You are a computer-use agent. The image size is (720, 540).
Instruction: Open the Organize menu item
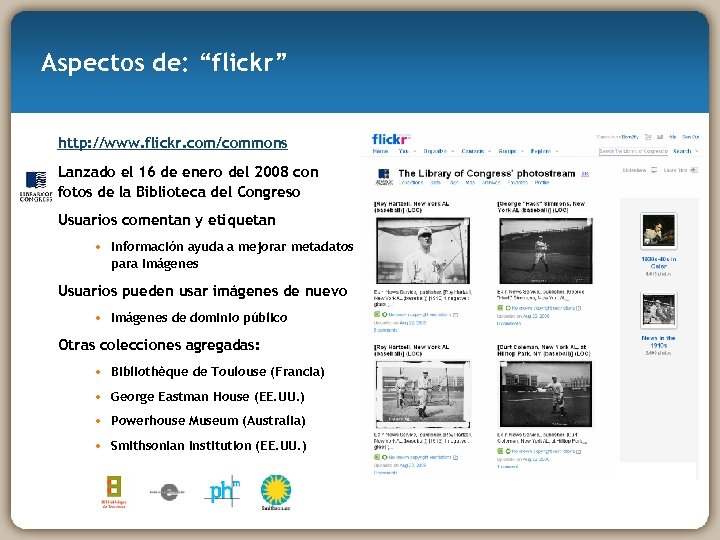point(435,151)
